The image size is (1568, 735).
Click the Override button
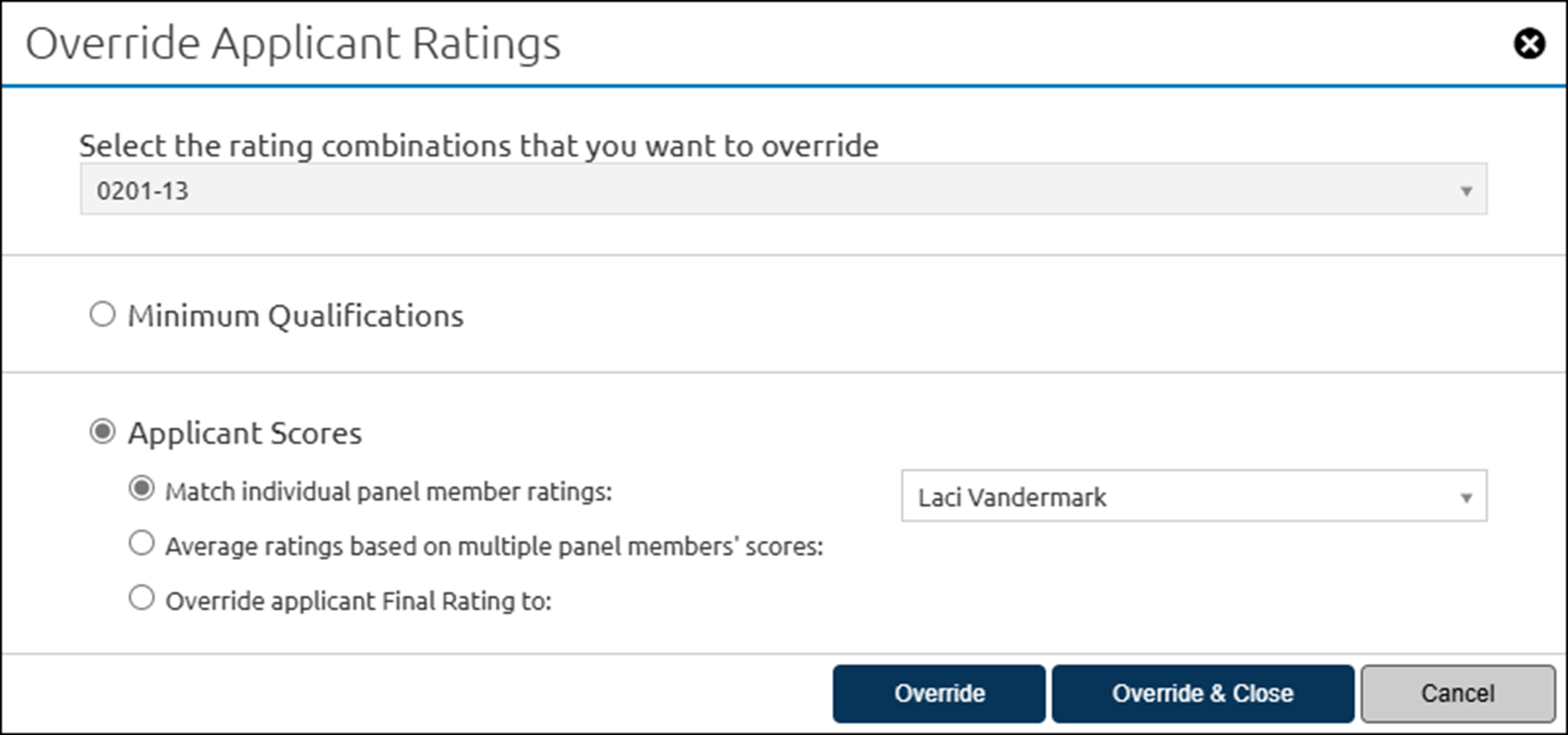click(x=938, y=694)
